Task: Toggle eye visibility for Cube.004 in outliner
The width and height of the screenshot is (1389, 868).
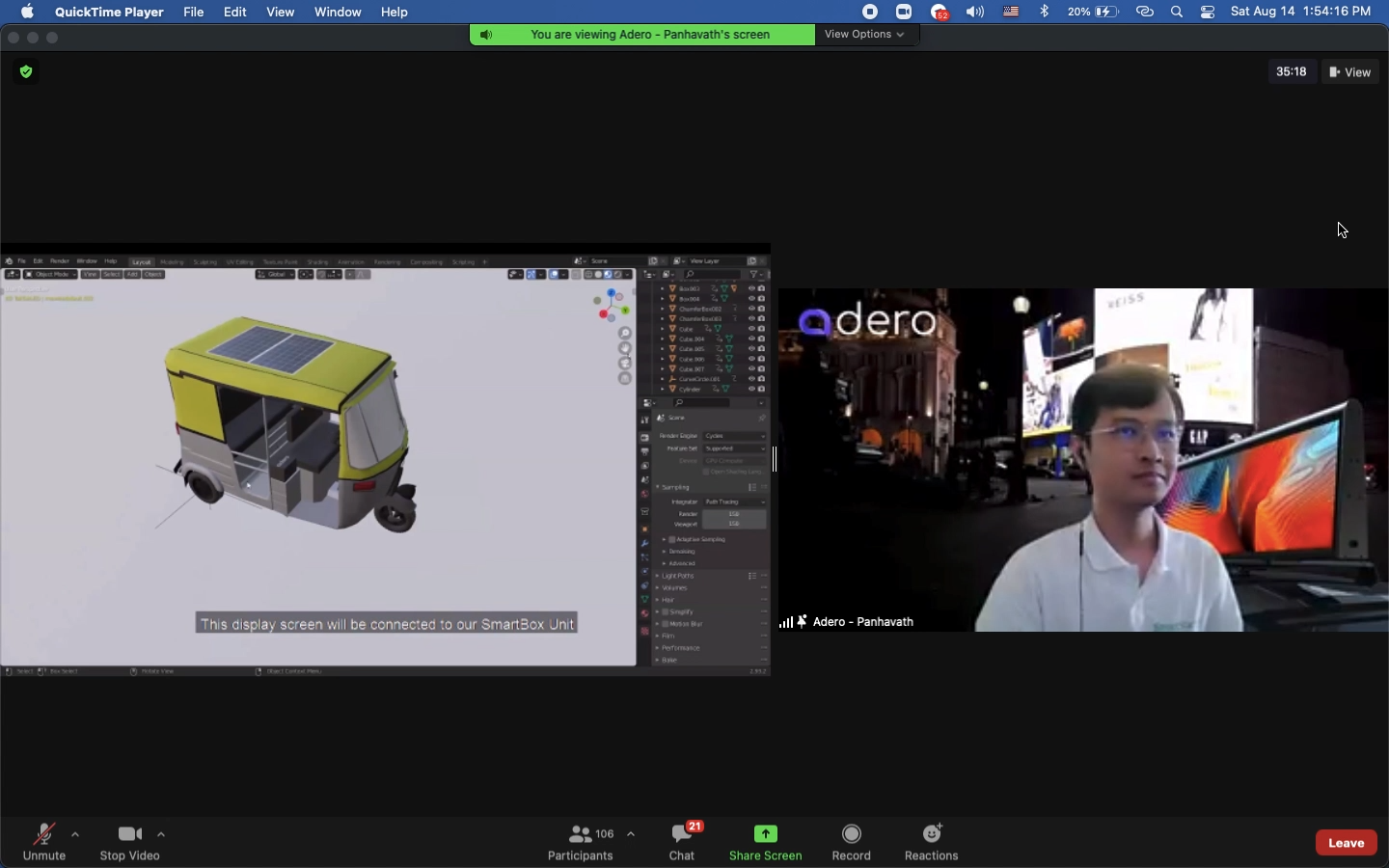Action: pos(752,339)
